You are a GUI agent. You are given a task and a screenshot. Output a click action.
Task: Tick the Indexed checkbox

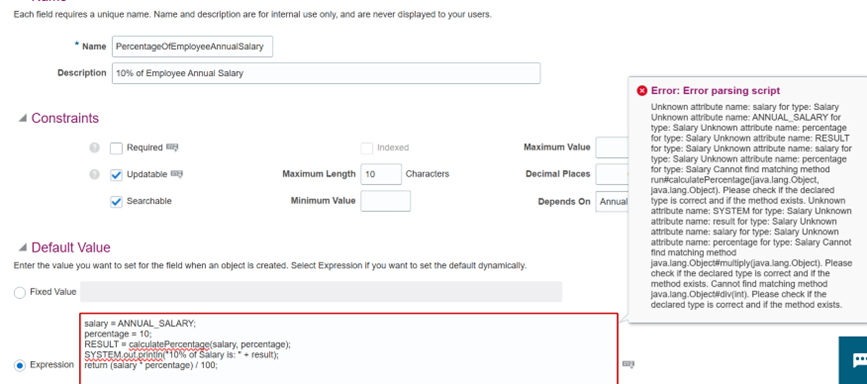coord(367,148)
